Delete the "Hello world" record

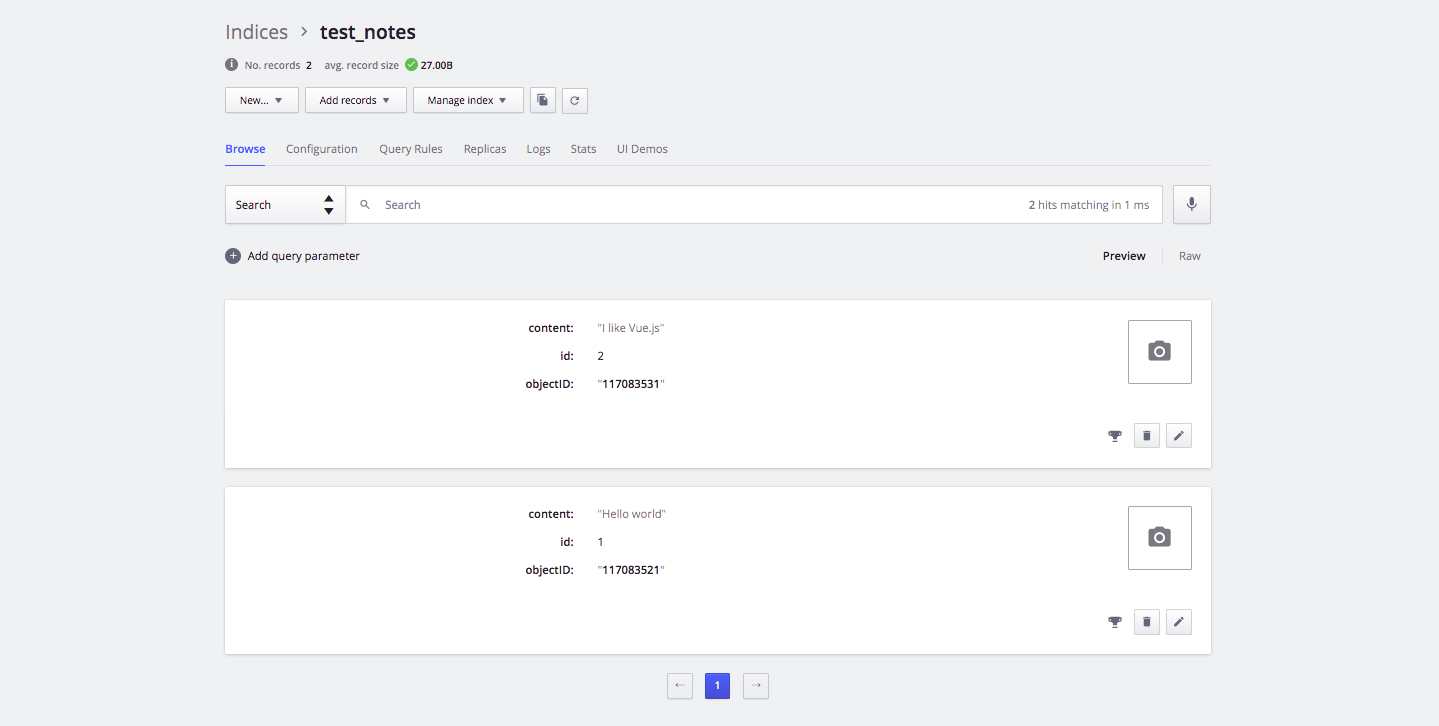1146,622
